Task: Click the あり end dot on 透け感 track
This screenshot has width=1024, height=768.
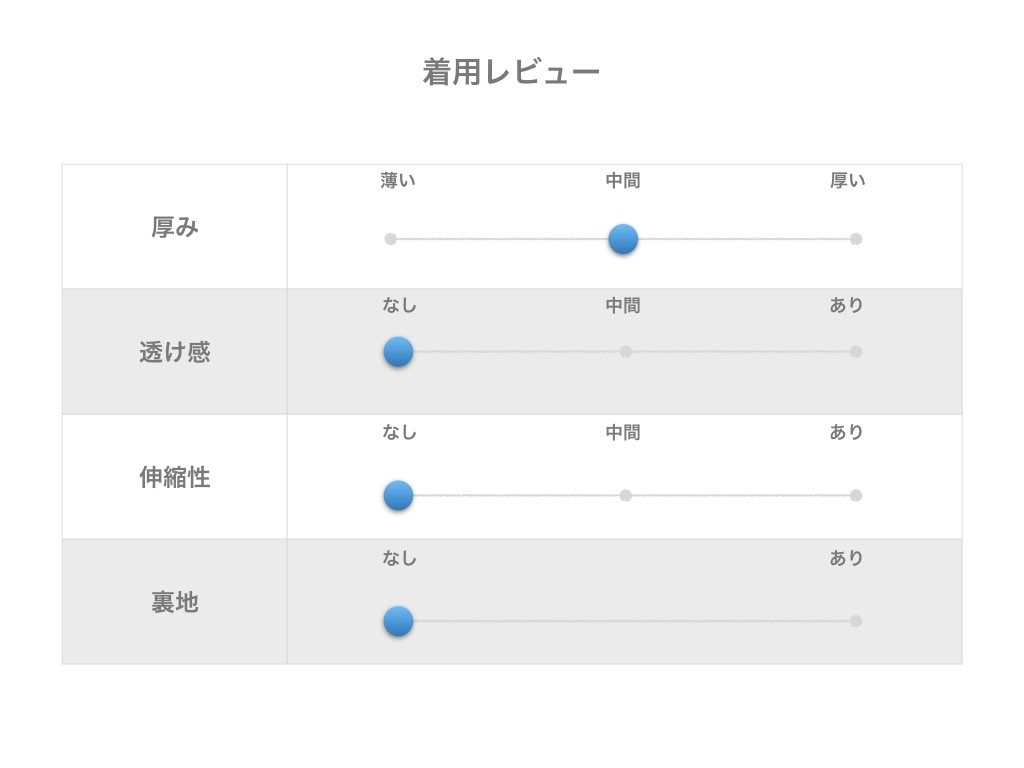Action: (856, 352)
